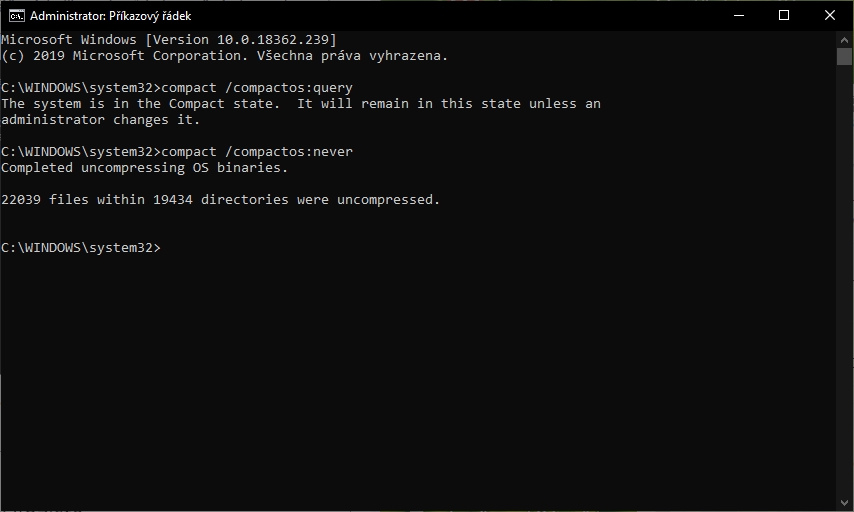Click the "Administrator: Příkazový řádek" title text
This screenshot has width=854, height=512.
coord(111,16)
